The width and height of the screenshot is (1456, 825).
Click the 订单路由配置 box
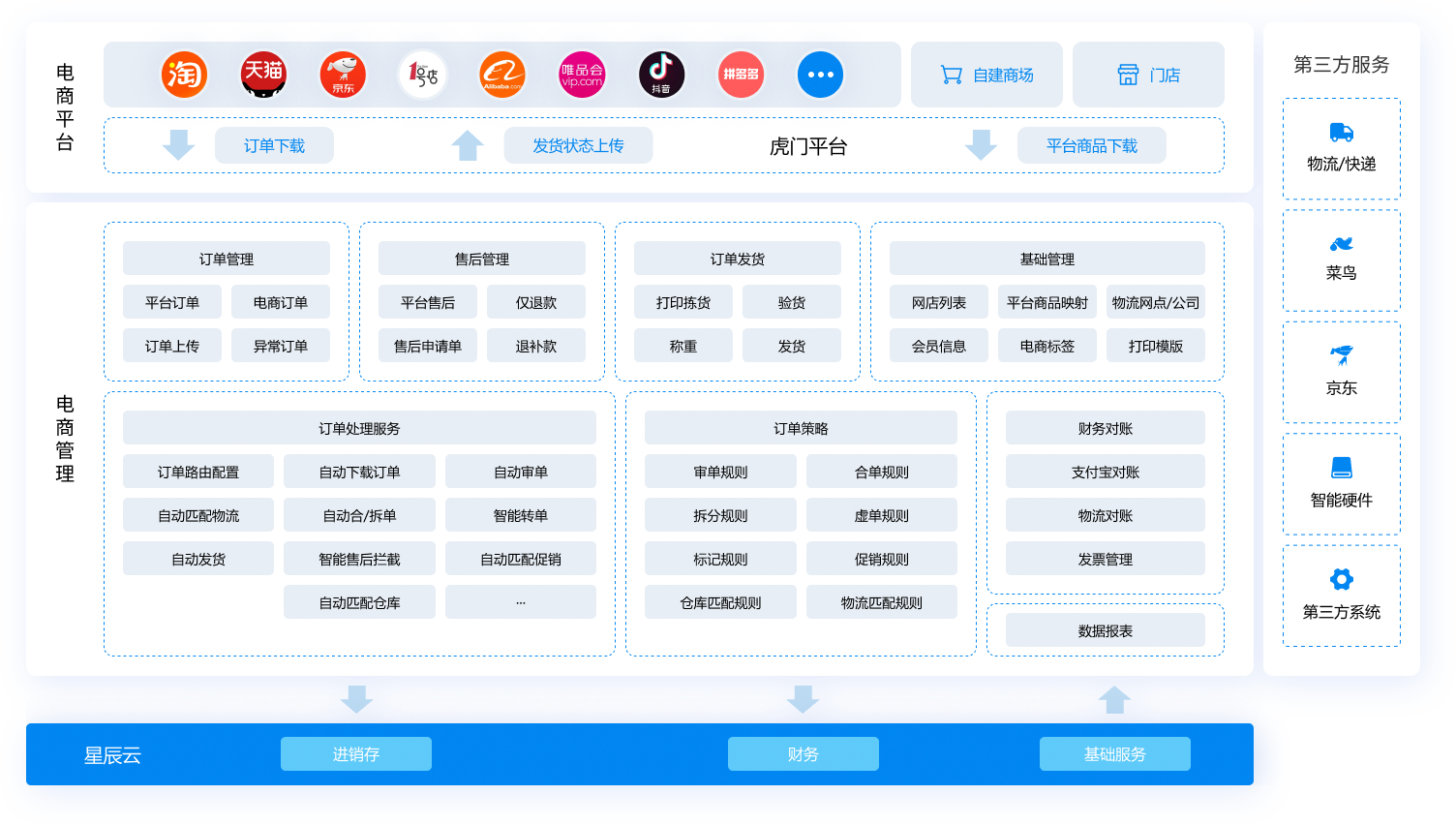[x=197, y=472]
